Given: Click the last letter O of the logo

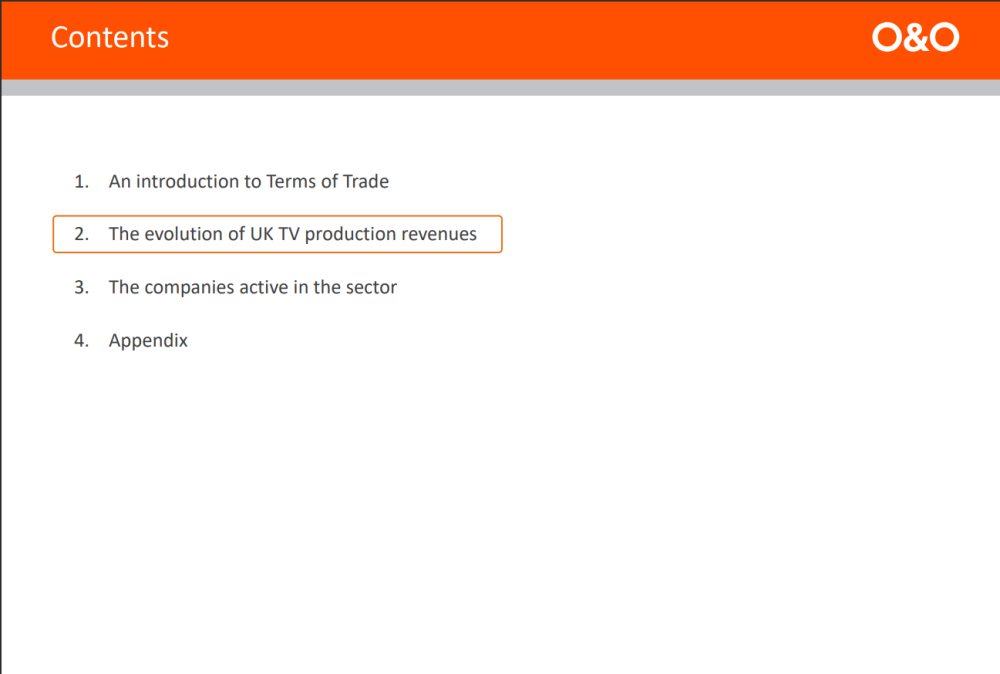Looking at the screenshot, I should [x=944, y=38].
